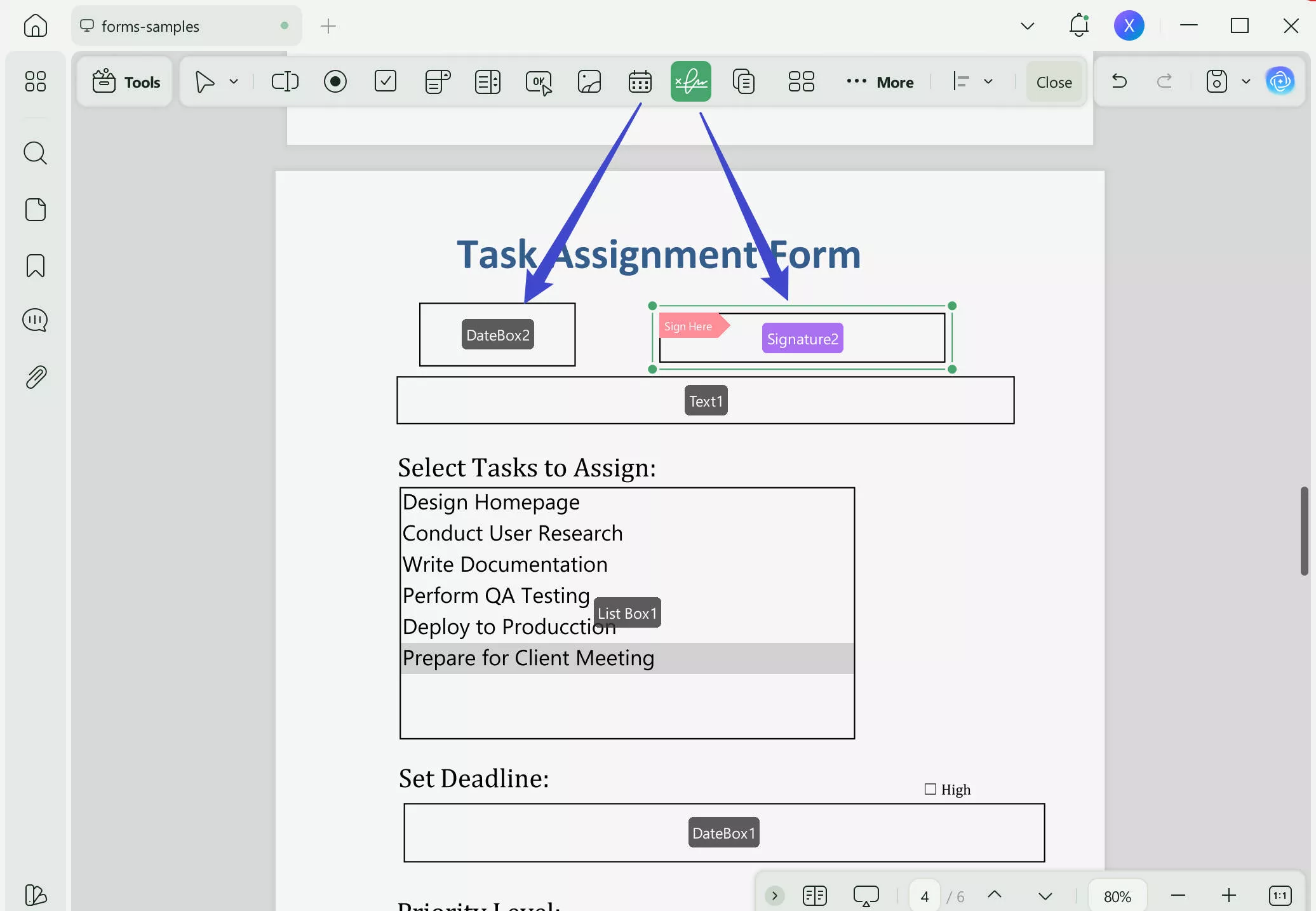
Task: Open the Tools button
Action: [126, 82]
